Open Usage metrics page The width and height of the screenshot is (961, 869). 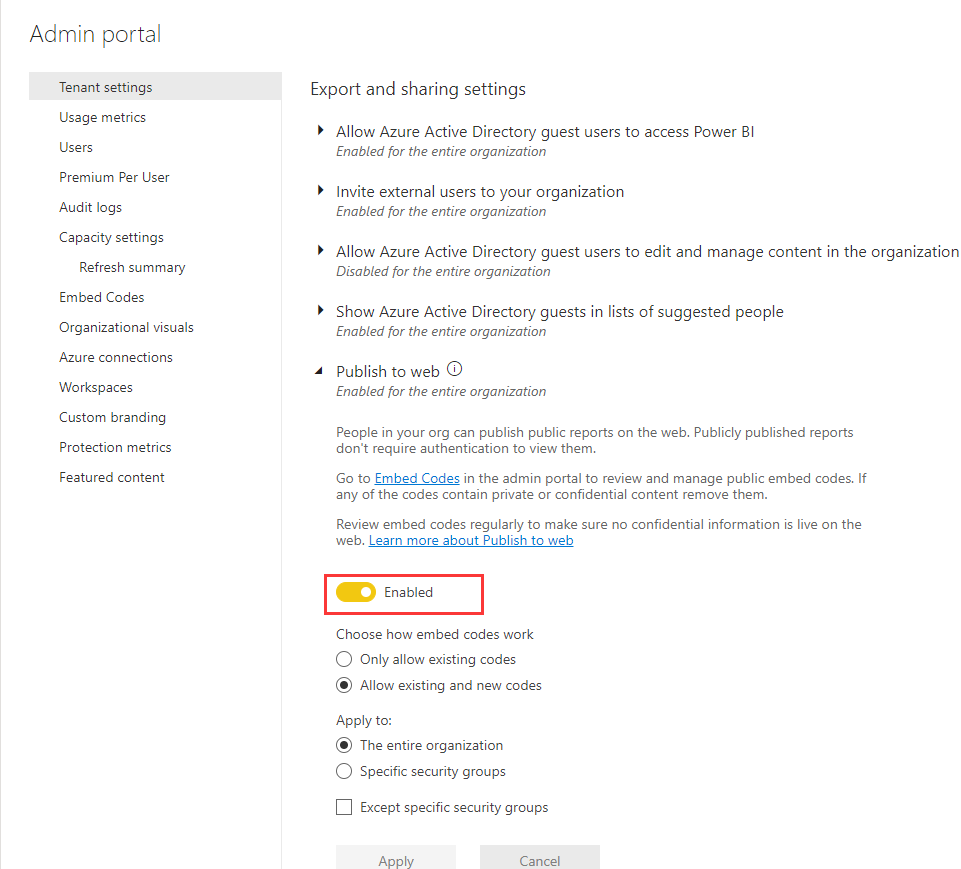click(102, 117)
